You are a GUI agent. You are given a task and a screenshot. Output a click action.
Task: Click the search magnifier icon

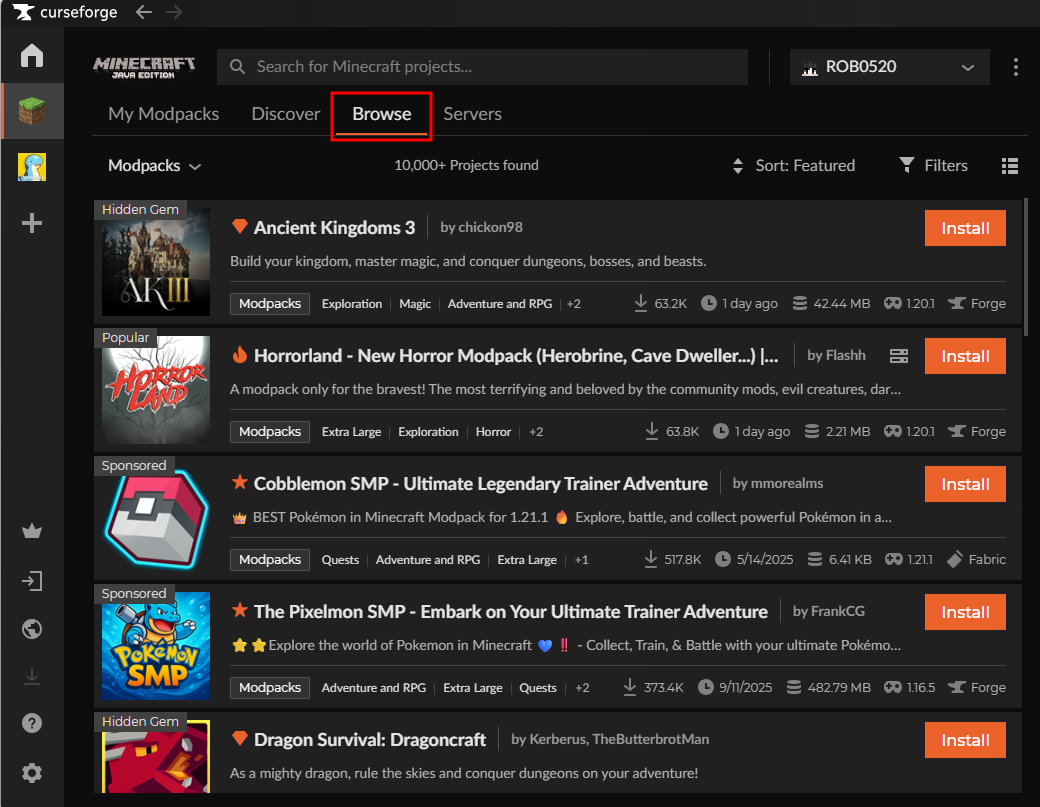[237, 67]
